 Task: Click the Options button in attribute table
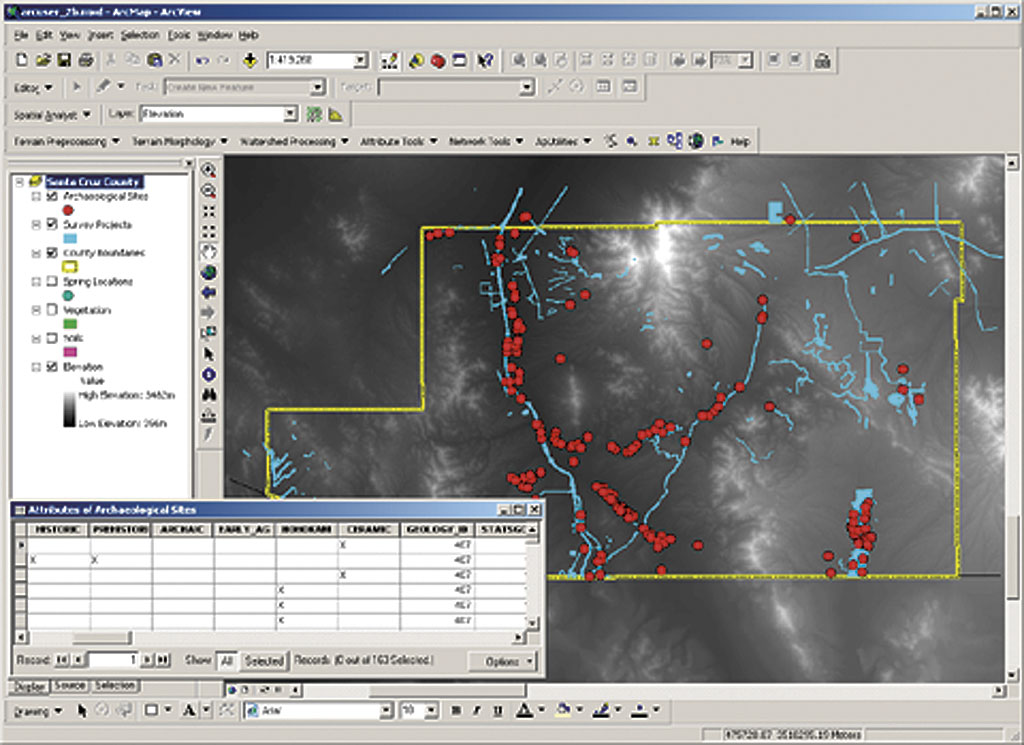pos(502,661)
